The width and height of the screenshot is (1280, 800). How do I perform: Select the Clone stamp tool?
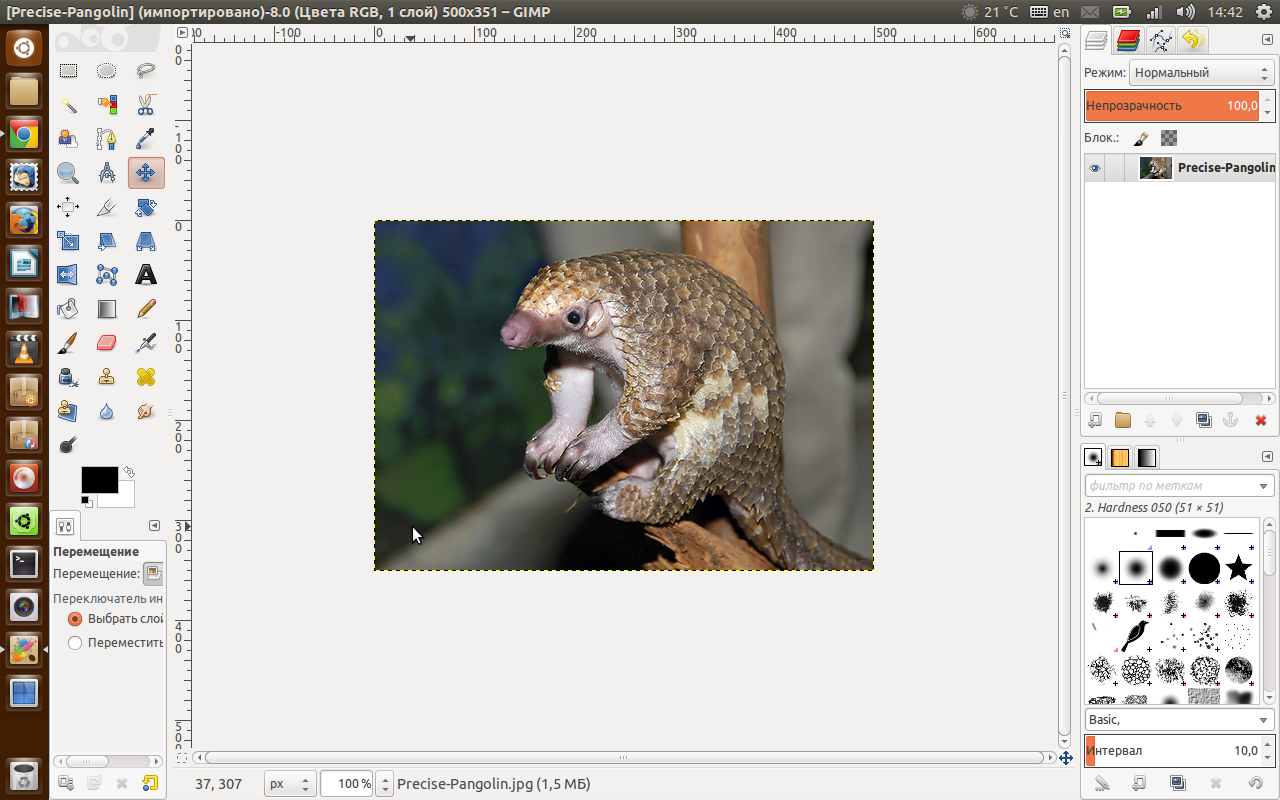[x=107, y=377]
